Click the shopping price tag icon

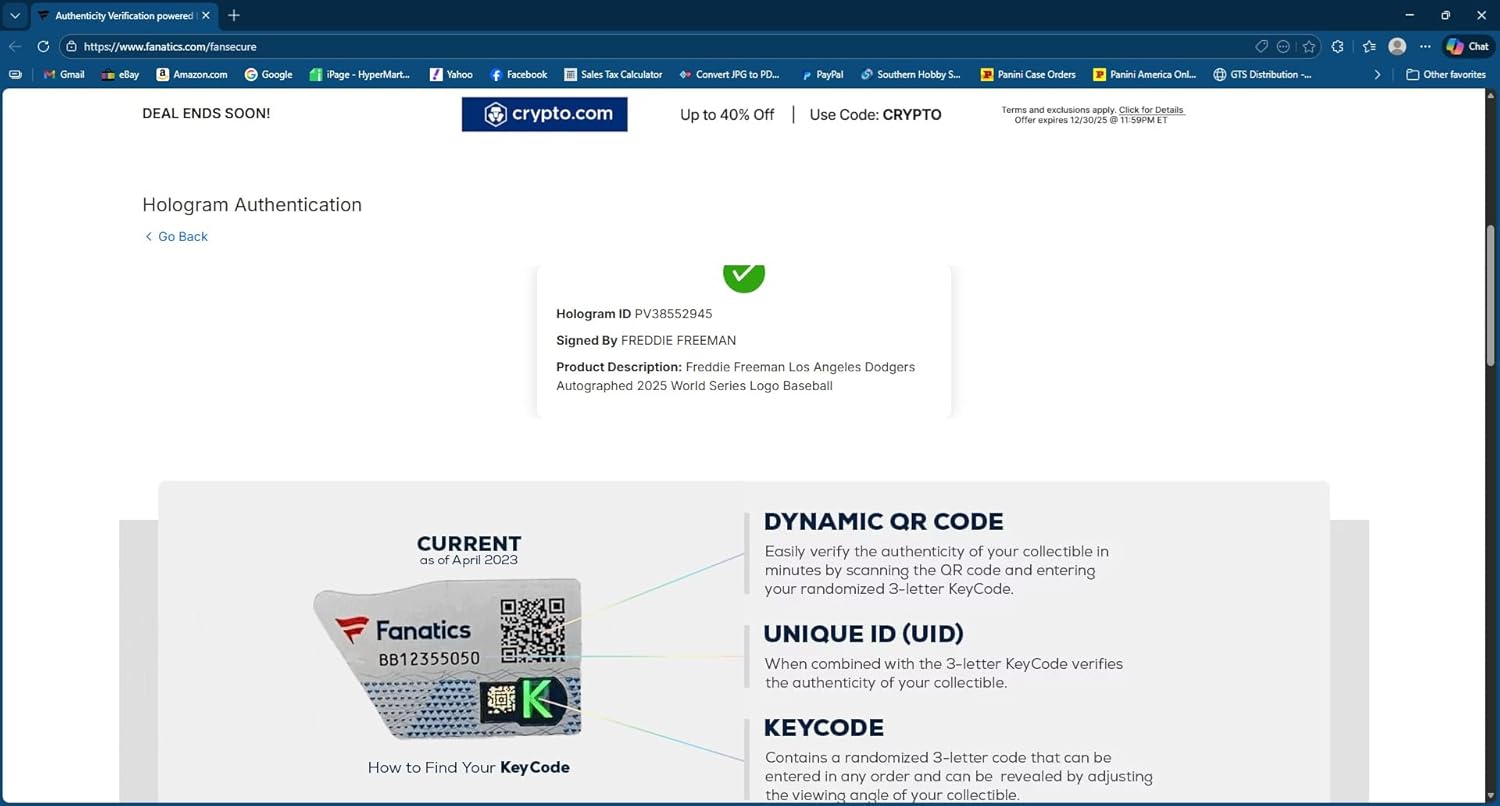pos(1262,47)
